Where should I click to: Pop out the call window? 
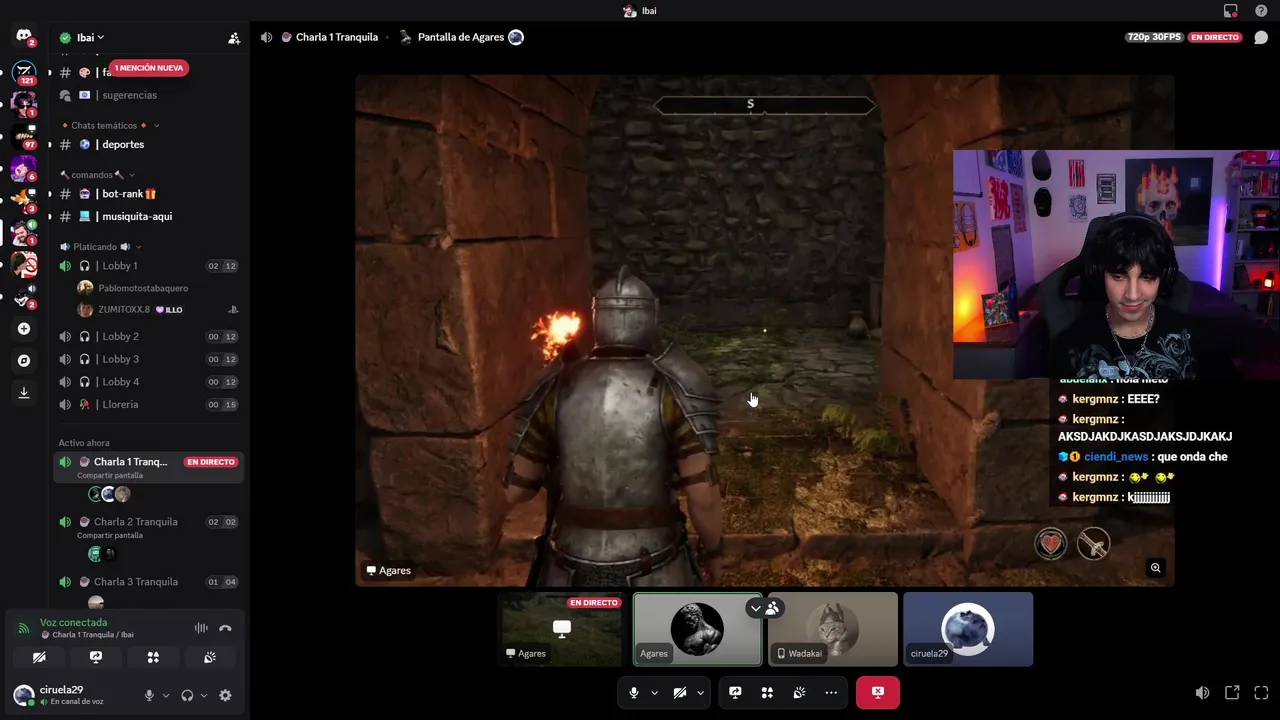[1232, 692]
